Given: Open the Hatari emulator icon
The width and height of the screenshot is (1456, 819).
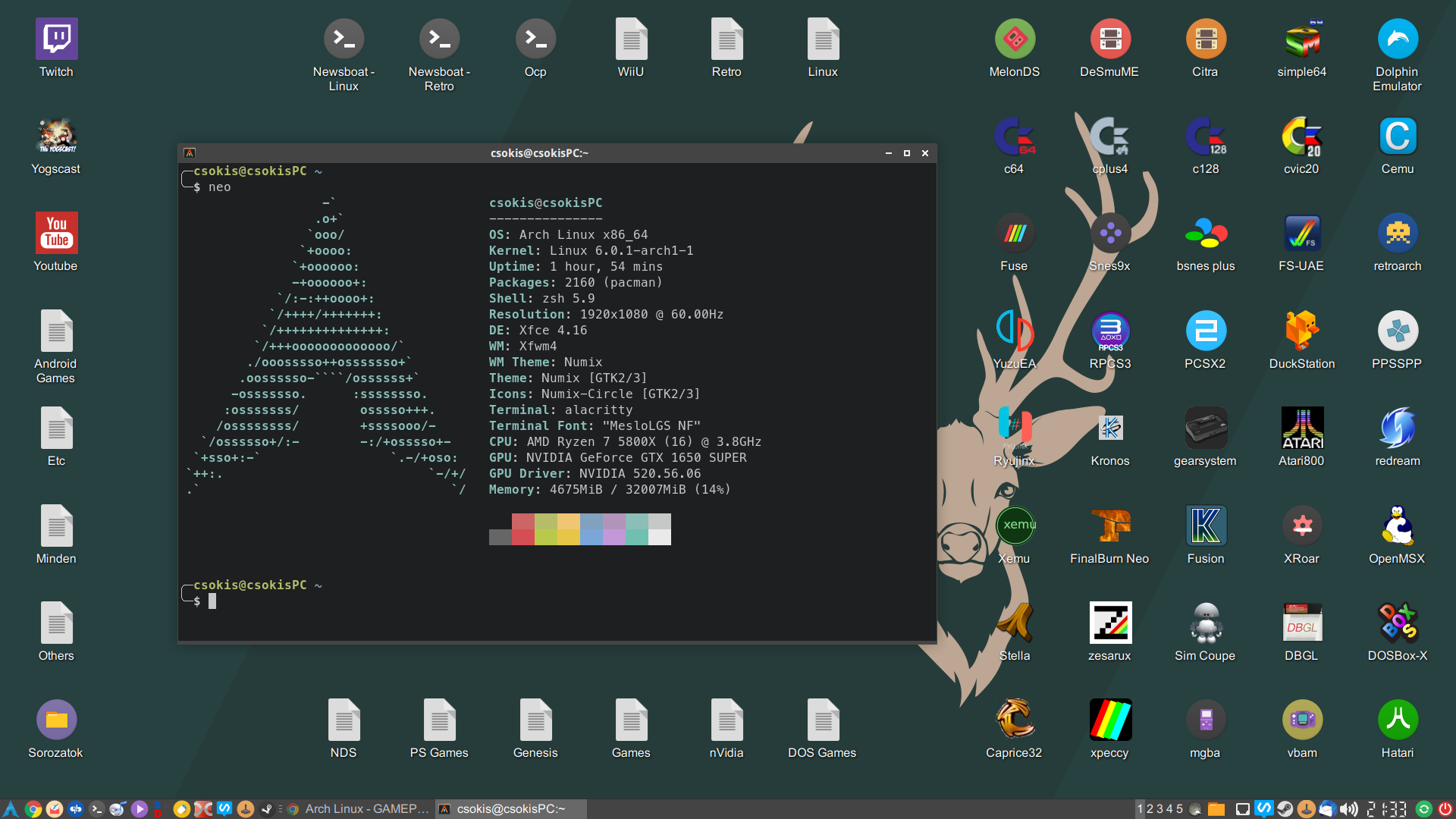Looking at the screenshot, I should click(x=1398, y=720).
